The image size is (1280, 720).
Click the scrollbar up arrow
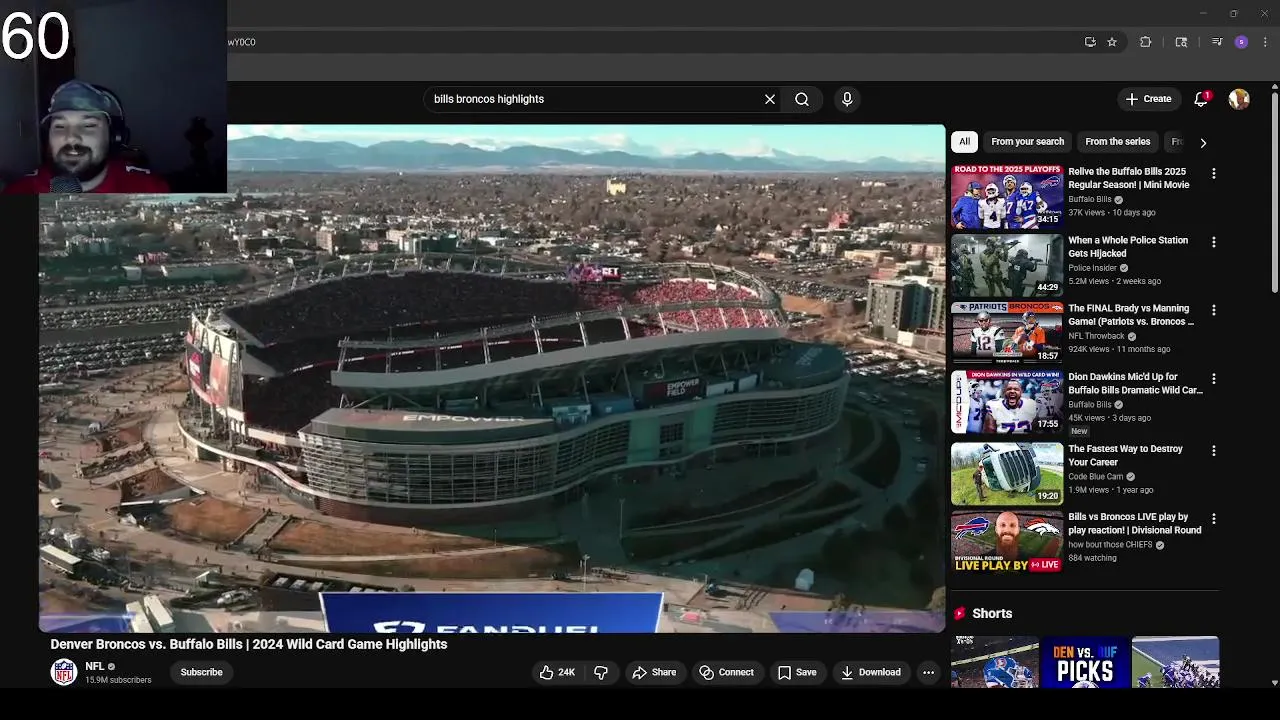(x=1274, y=87)
